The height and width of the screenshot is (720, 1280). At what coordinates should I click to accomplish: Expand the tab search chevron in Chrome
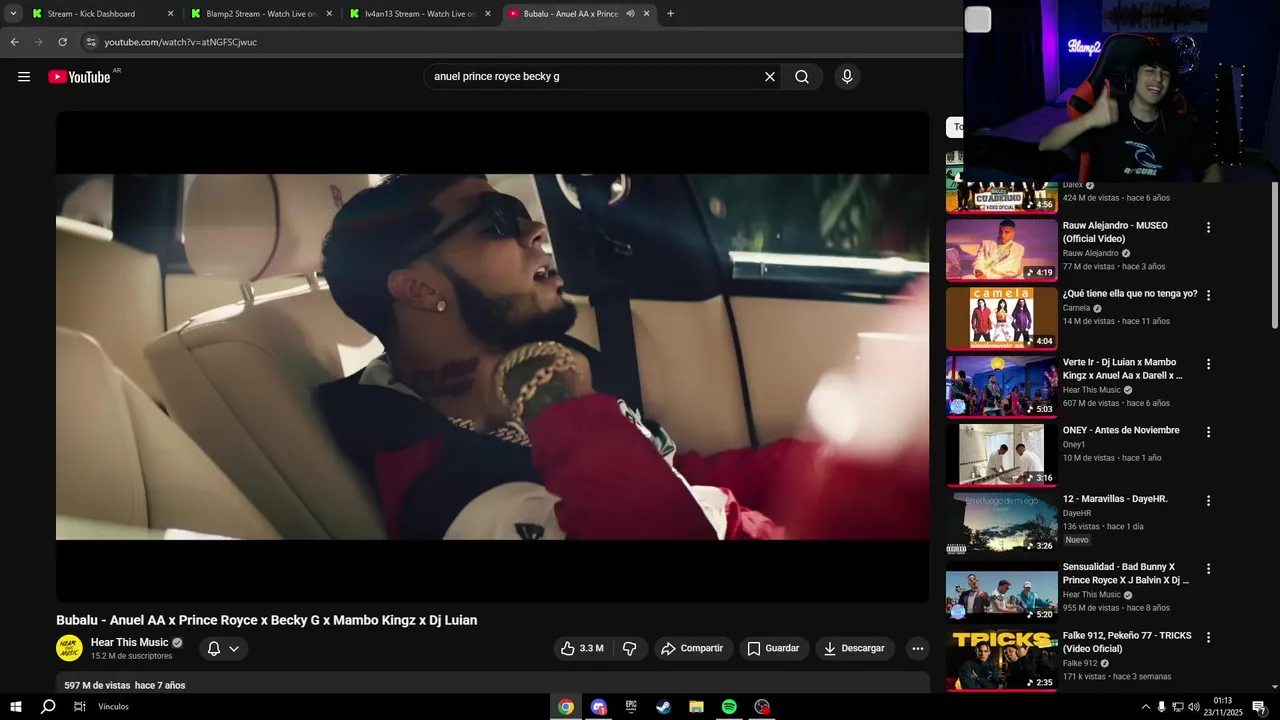tap(13, 14)
